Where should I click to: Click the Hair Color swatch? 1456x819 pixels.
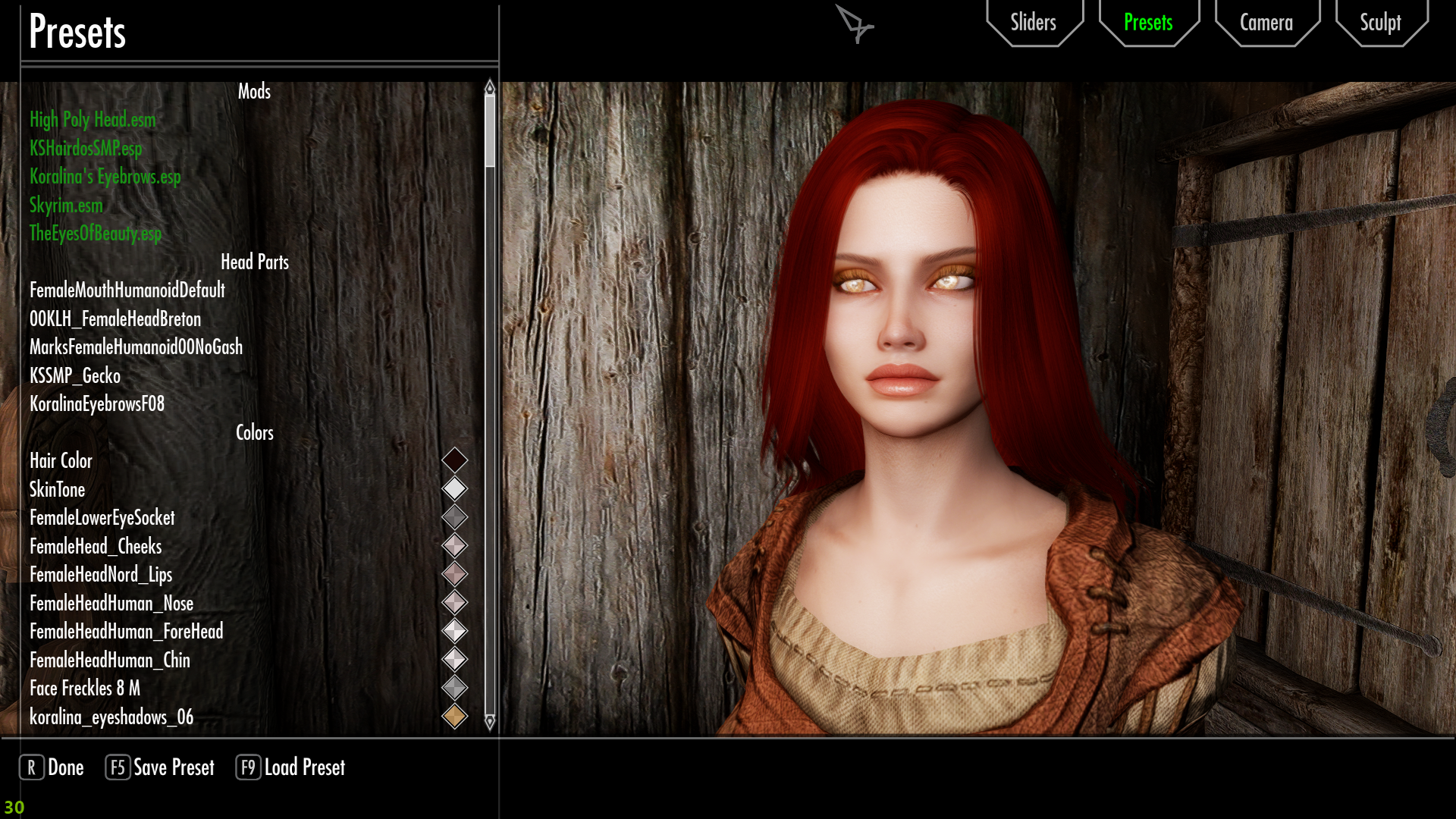pyautogui.click(x=454, y=460)
